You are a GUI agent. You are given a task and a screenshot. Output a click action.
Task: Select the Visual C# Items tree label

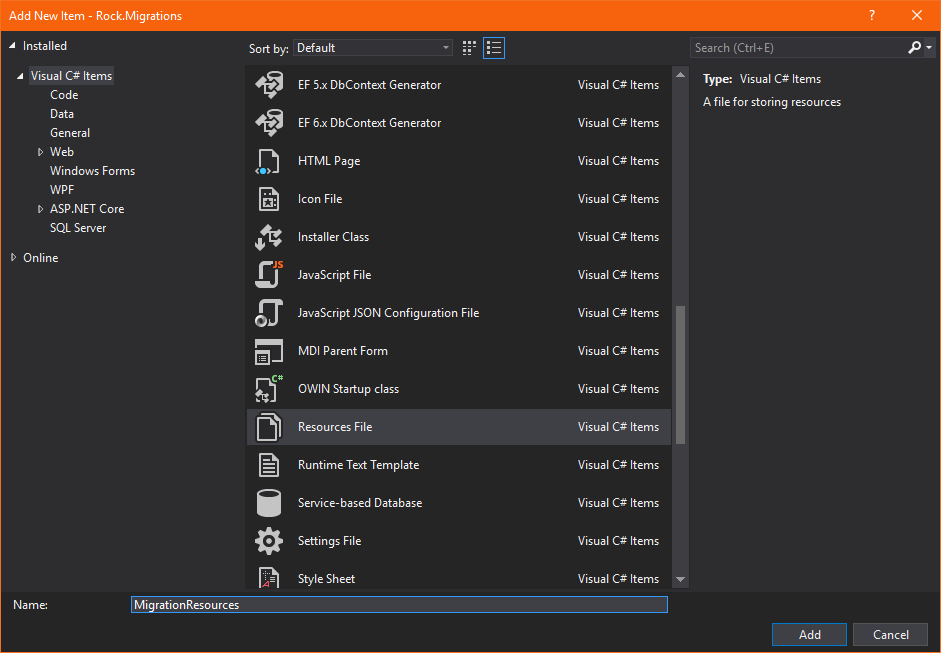[71, 76]
